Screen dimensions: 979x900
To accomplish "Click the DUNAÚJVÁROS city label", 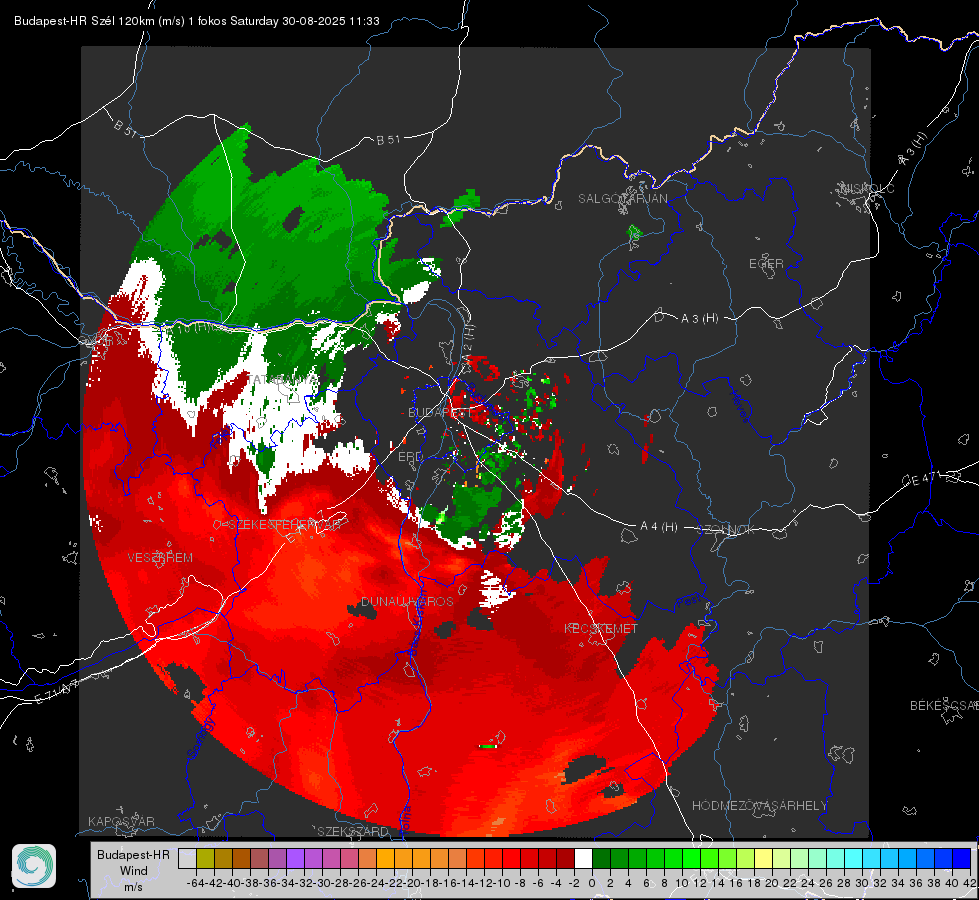I will click(x=407, y=601).
